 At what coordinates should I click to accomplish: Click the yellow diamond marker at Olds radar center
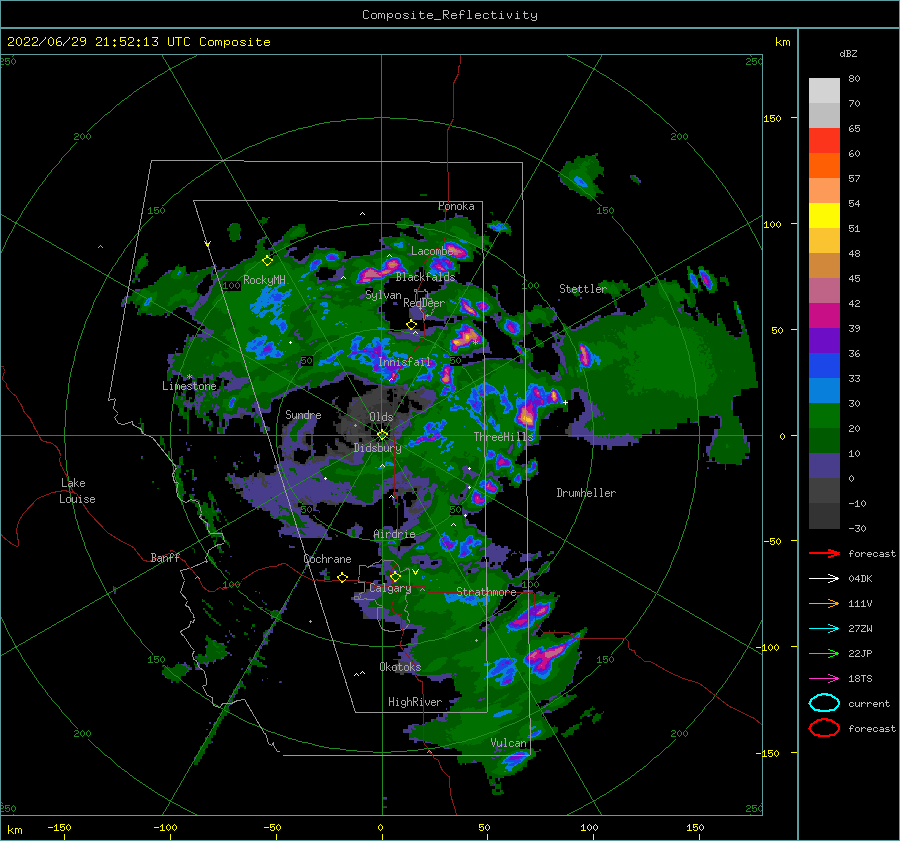[382, 435]
